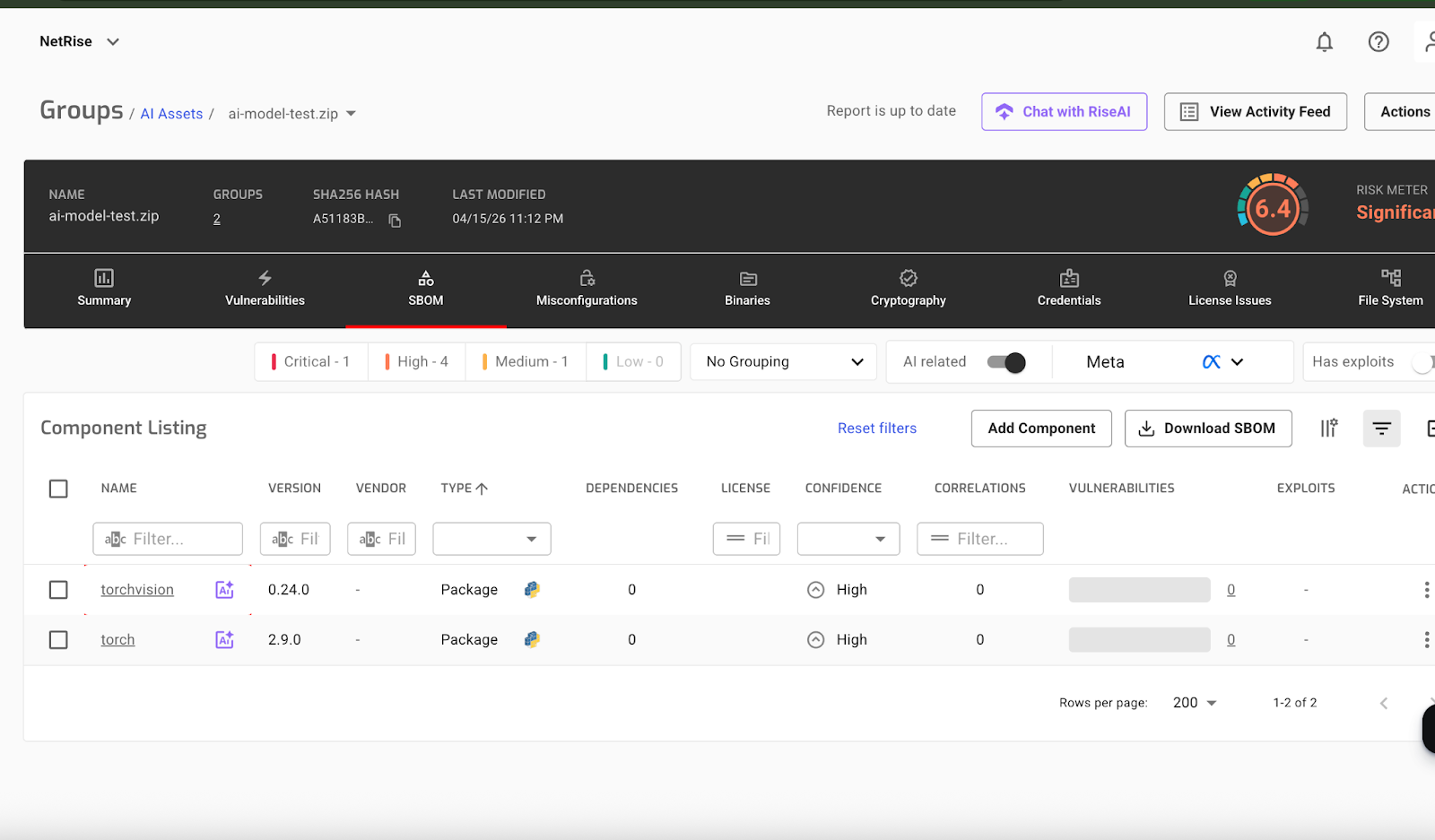Click the Download SBOM button
This screenshot has width=1435, height=840.
[1207, 429]
